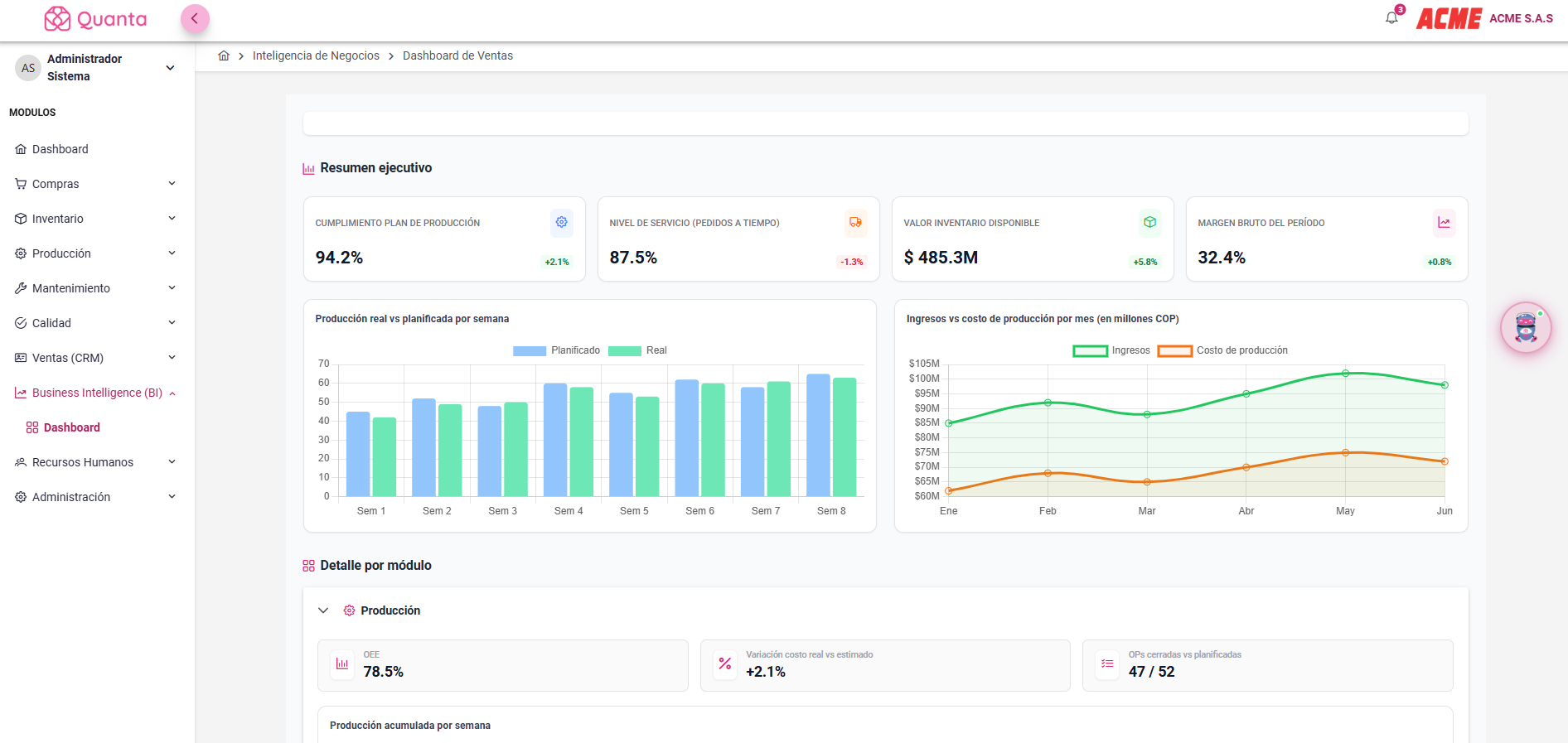This screenshot has width=1568, height=743.
Task: Expand the Administración chevron
Action: (172, 497)
